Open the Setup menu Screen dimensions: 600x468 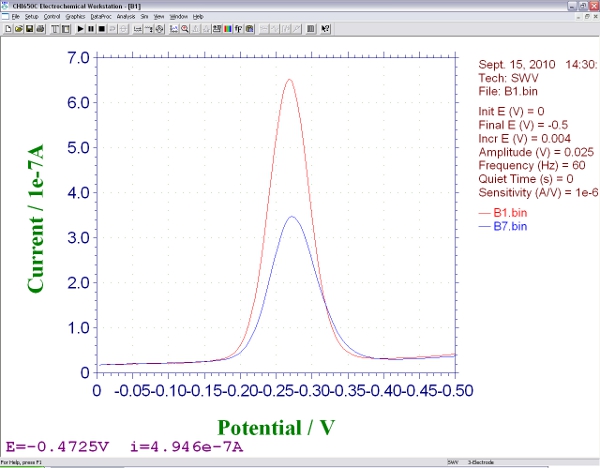32,17
